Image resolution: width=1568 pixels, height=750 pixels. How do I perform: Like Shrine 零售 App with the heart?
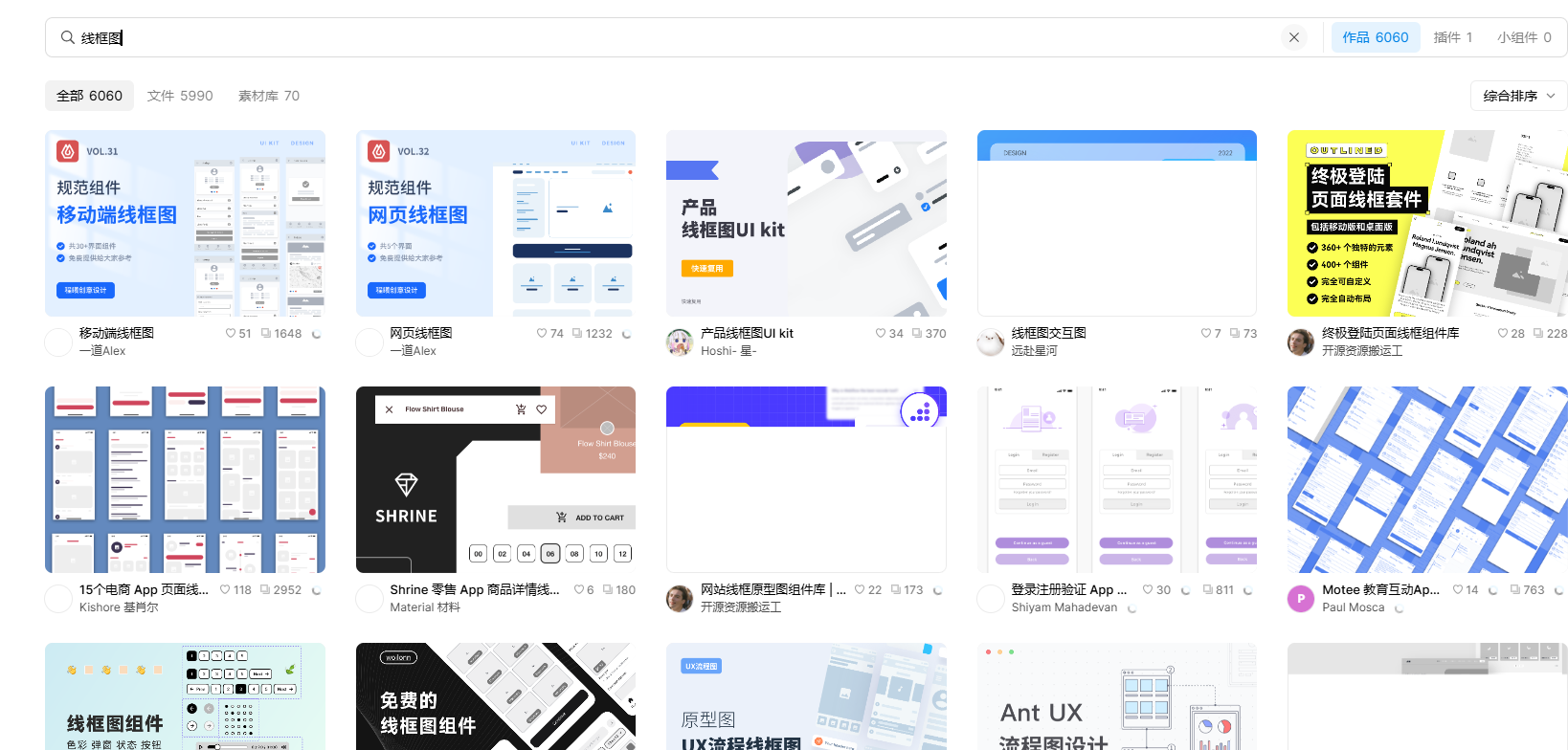tap(579, 590)
